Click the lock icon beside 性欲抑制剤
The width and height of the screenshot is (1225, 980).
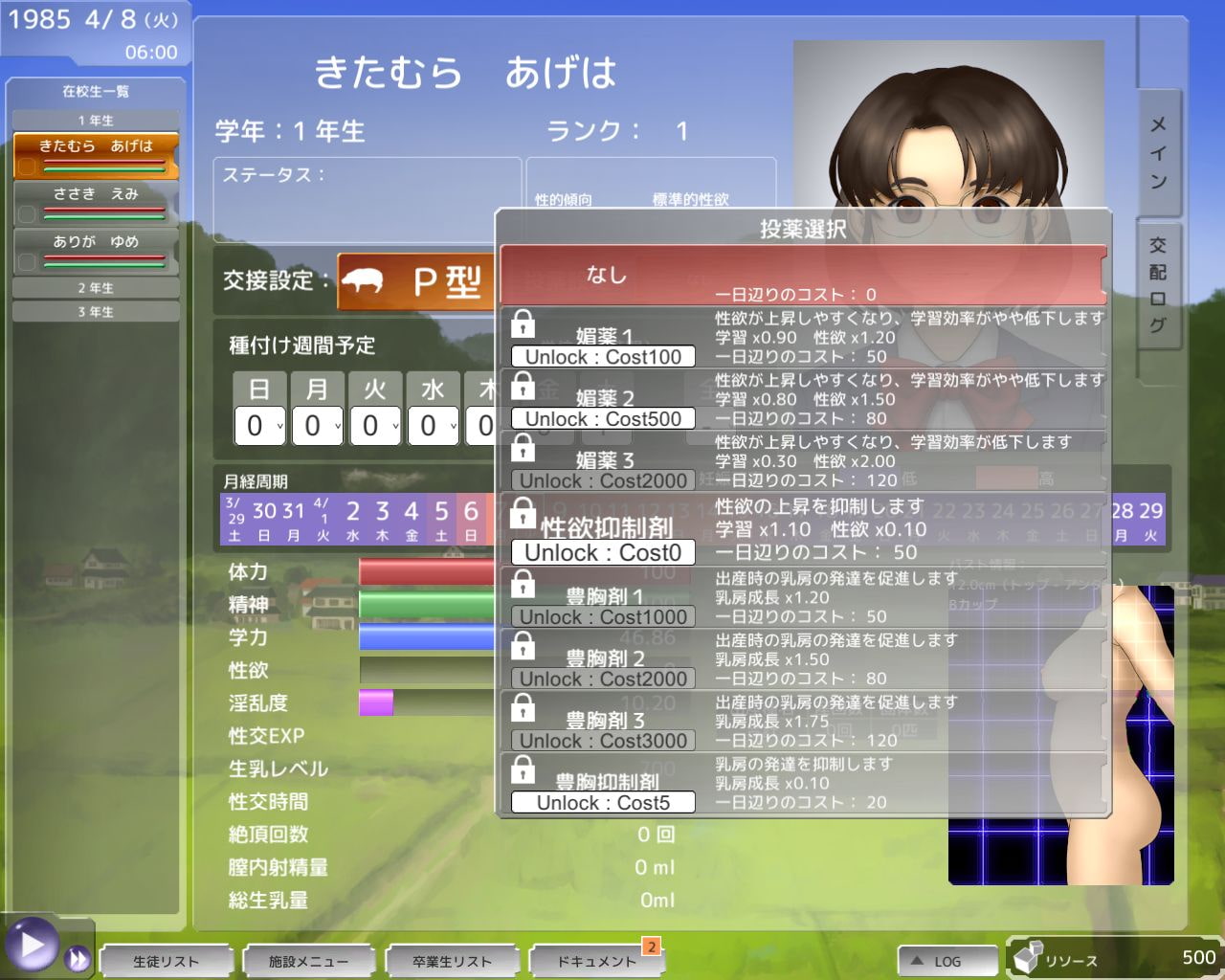point(523,516)
